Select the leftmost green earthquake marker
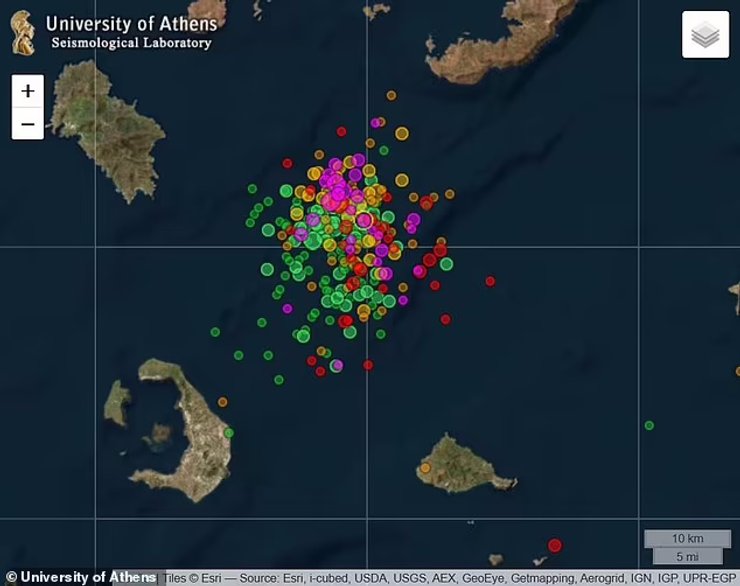This screenshot has height=586, width=740. tap(215, 332)
